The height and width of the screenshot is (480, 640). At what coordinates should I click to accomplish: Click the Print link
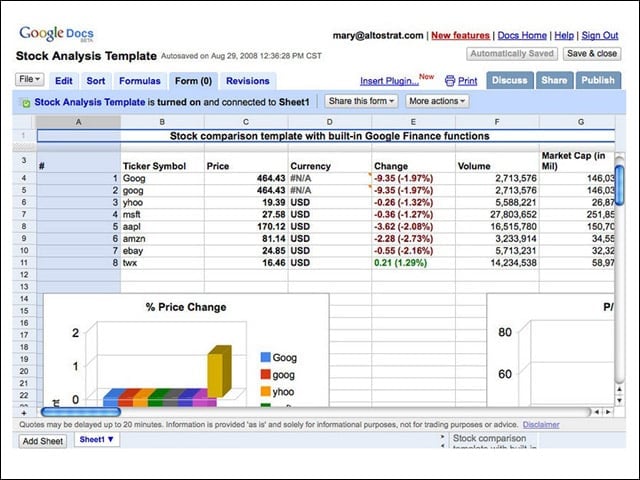point(467,81)
